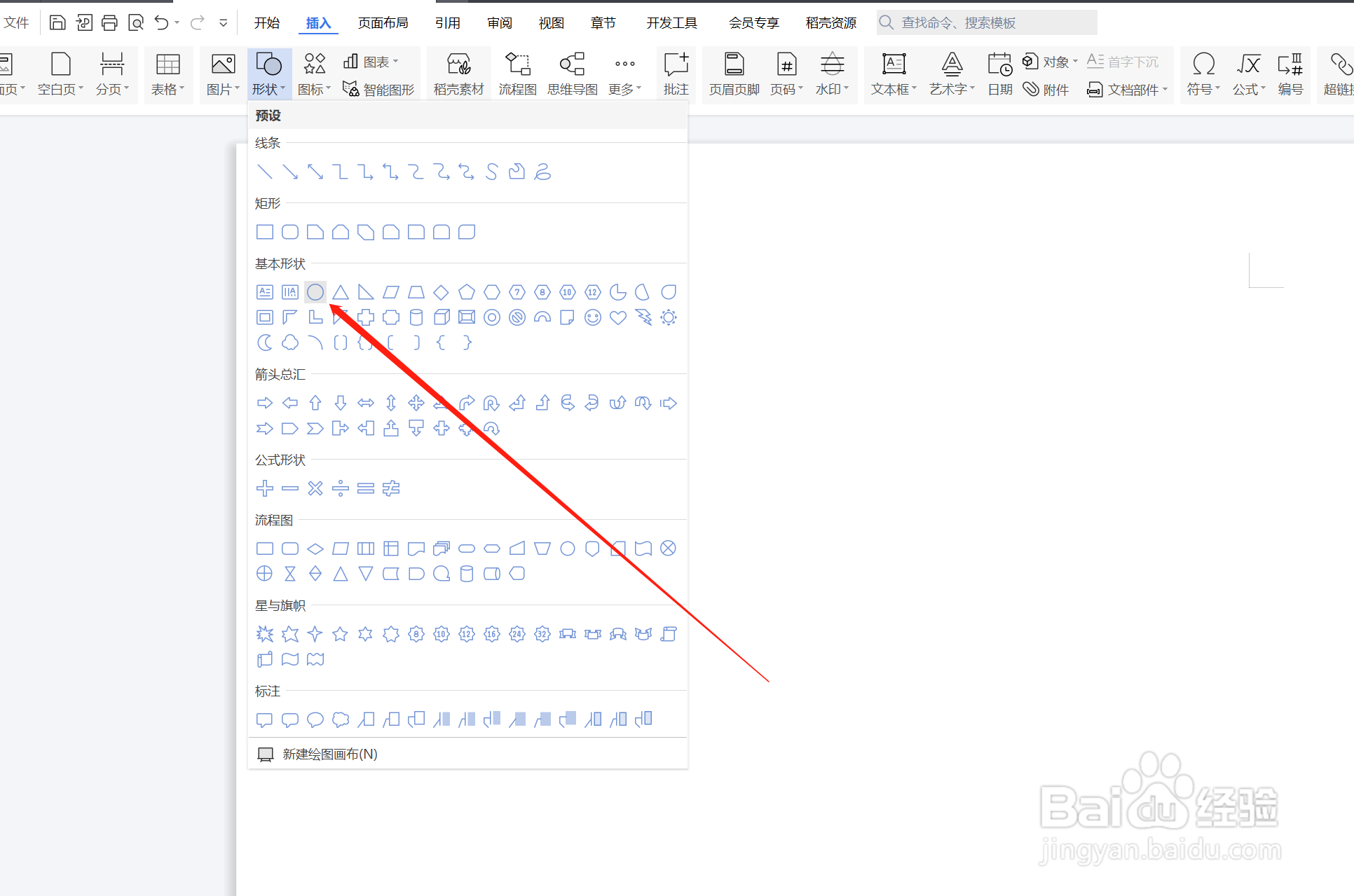The image size is (1354, 896).
Task: Pick the smiley face shape
Action: coord(593,317)
